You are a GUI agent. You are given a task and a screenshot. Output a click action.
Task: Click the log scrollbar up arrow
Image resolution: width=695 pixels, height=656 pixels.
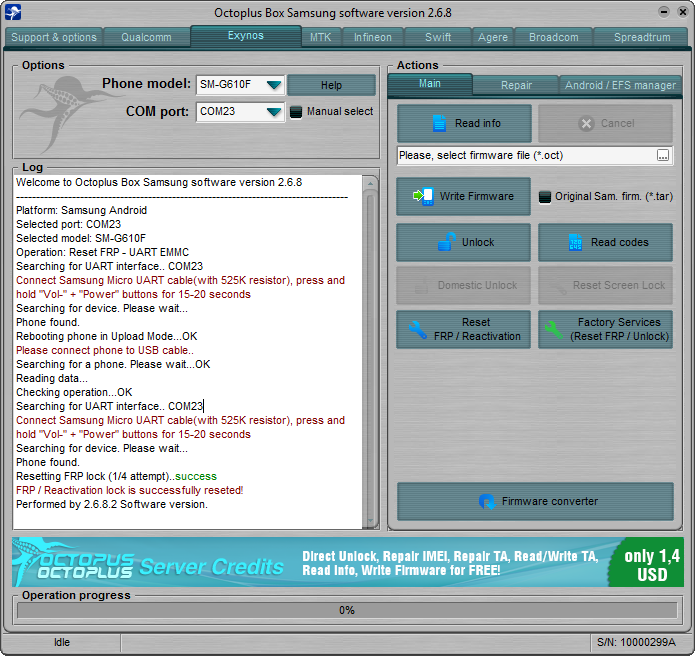[370, 183]
